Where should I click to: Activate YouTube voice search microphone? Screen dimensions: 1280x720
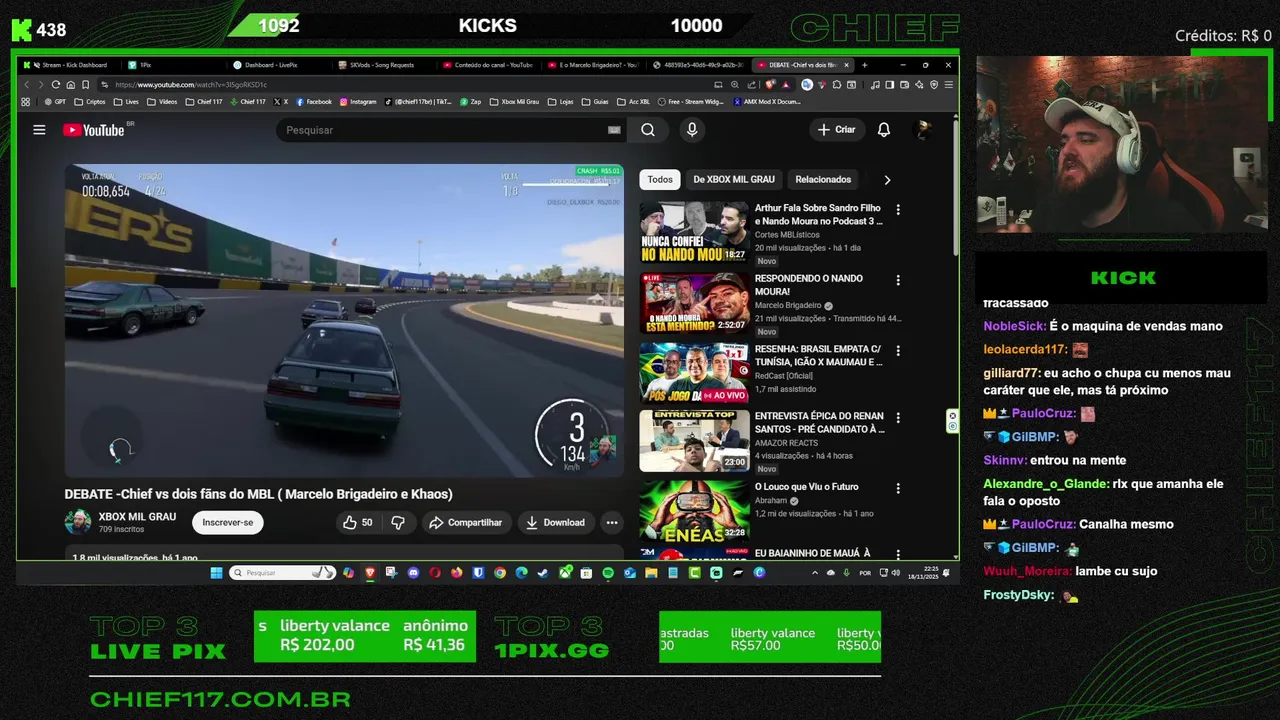691,130
